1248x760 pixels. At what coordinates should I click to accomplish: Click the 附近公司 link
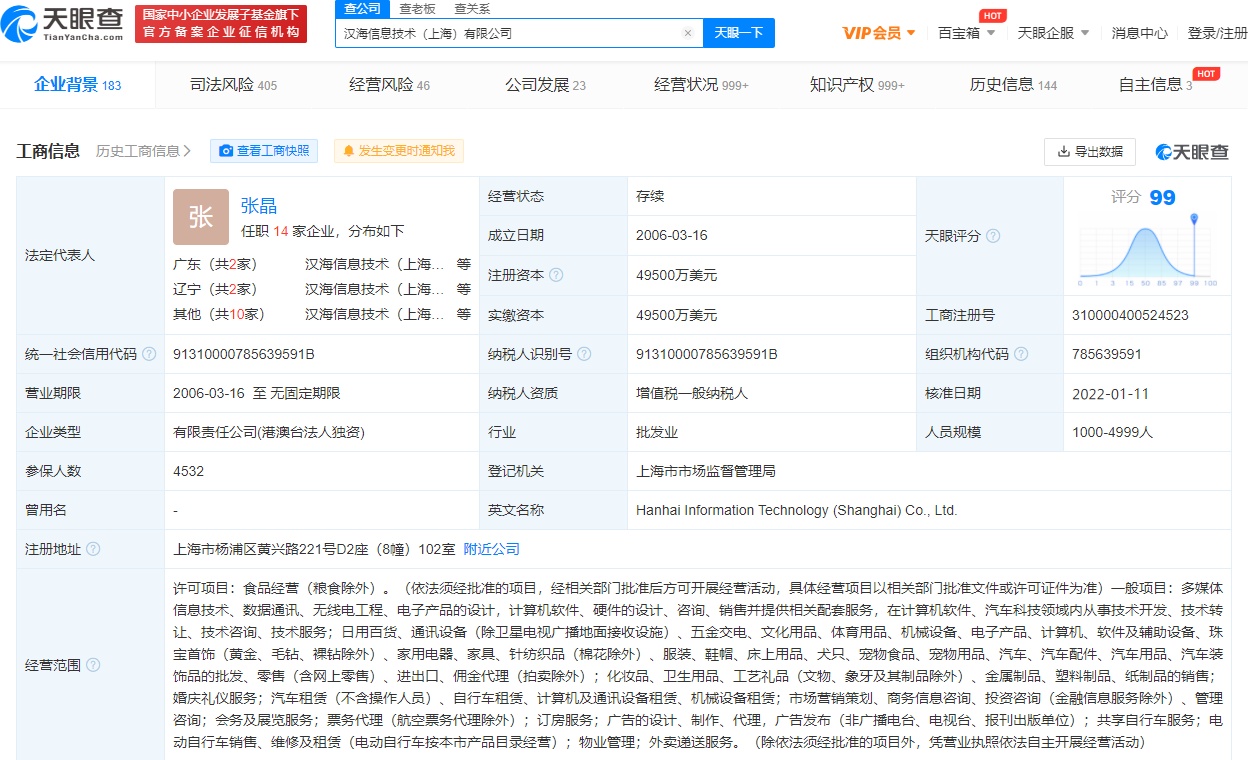[491, 549]
